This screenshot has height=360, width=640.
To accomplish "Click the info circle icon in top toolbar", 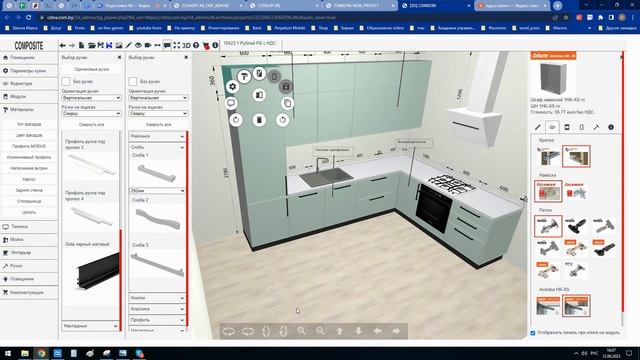I will click(215, 45).
